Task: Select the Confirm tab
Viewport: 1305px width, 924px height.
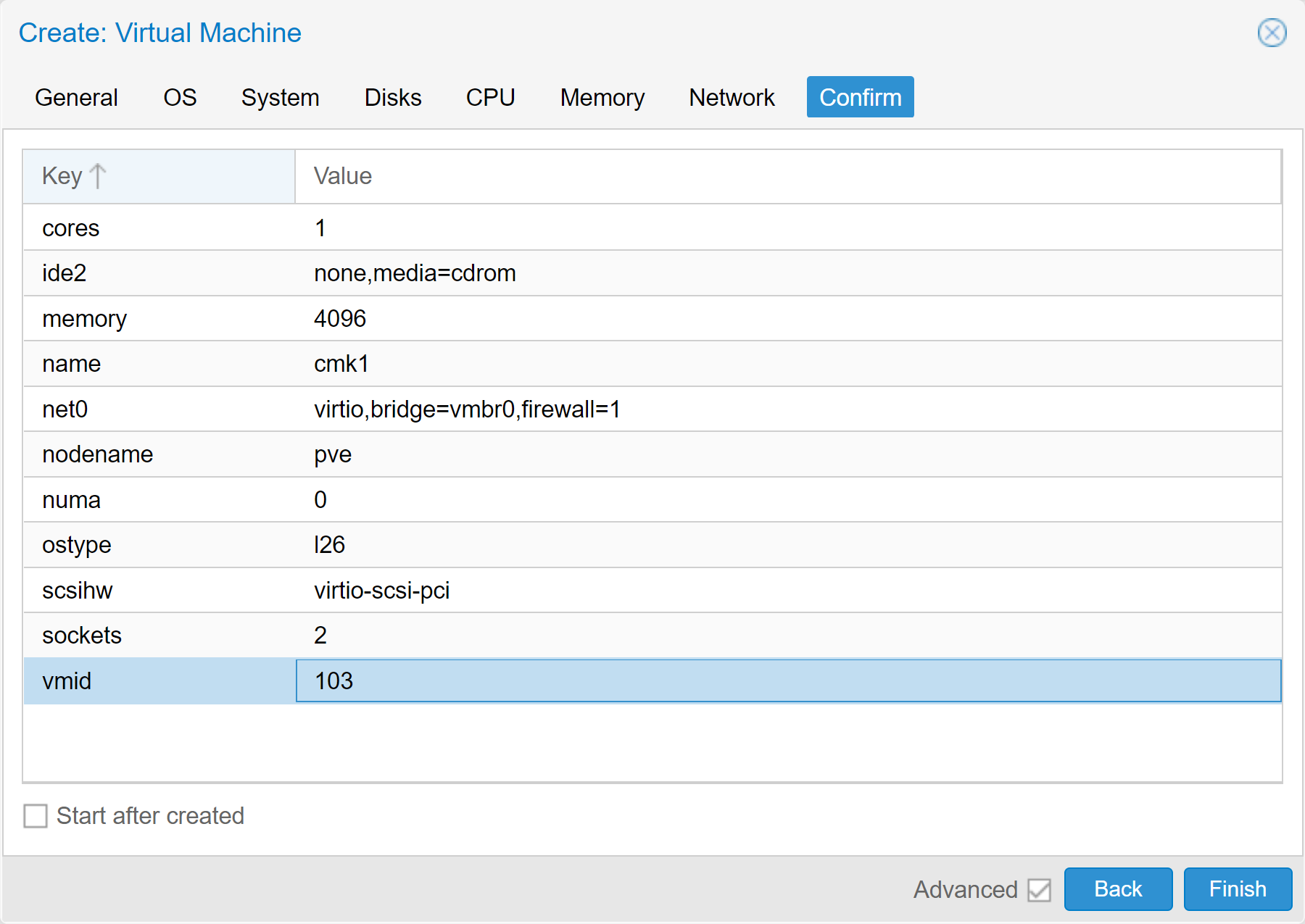Action: 860,97
